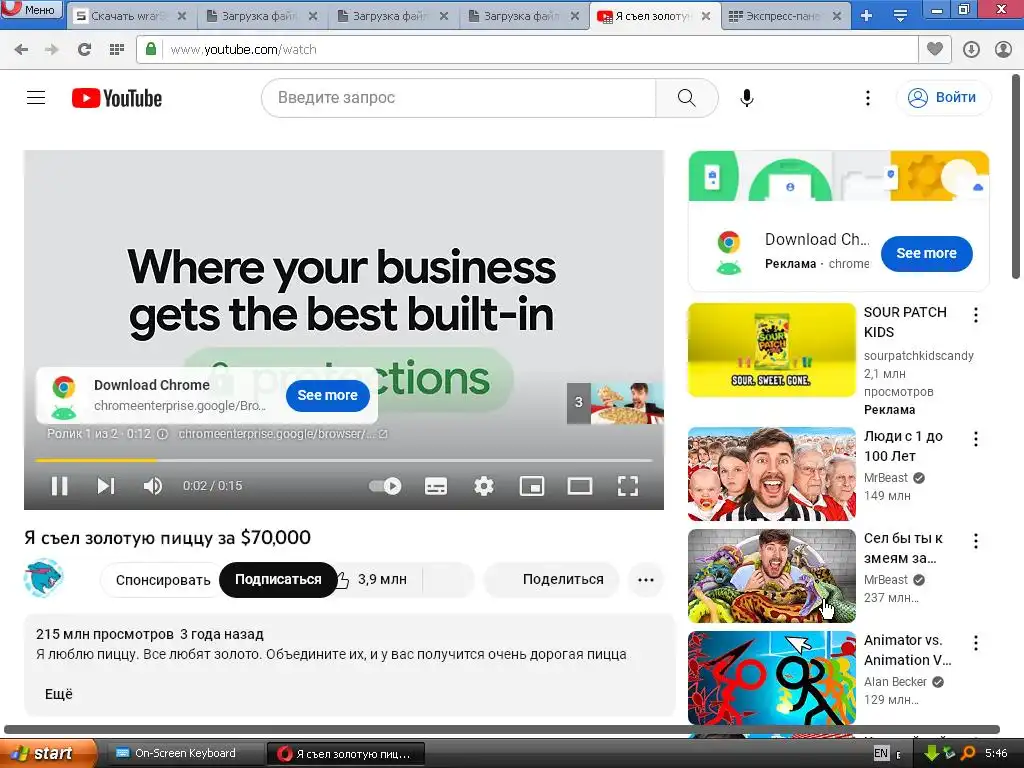Image resolution: width=1024 pixels, height=768 pixels.
Task: Click the Windows start button
Action: point(47,754)
